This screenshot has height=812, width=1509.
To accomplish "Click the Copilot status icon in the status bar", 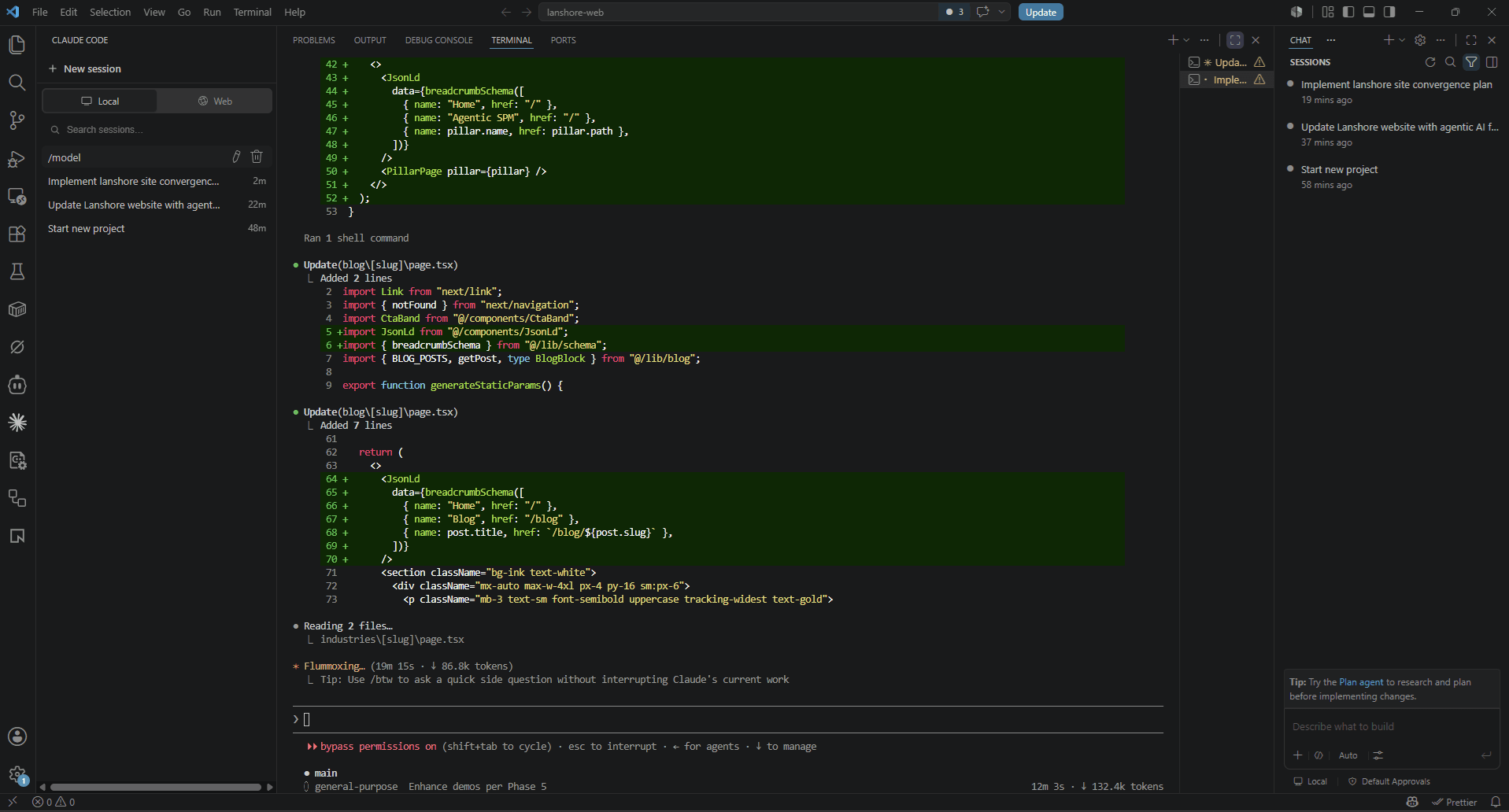I will tap(1412, 802).
